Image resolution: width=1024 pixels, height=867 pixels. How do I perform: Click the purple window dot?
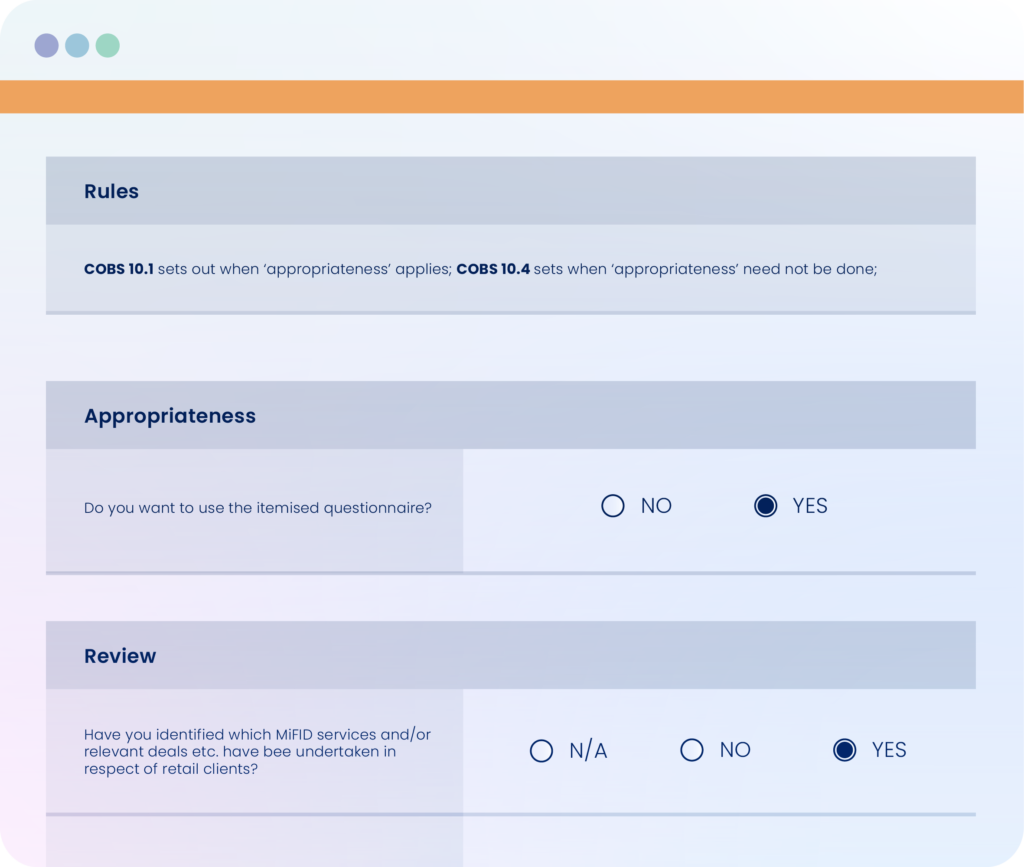tap(46, 46)
